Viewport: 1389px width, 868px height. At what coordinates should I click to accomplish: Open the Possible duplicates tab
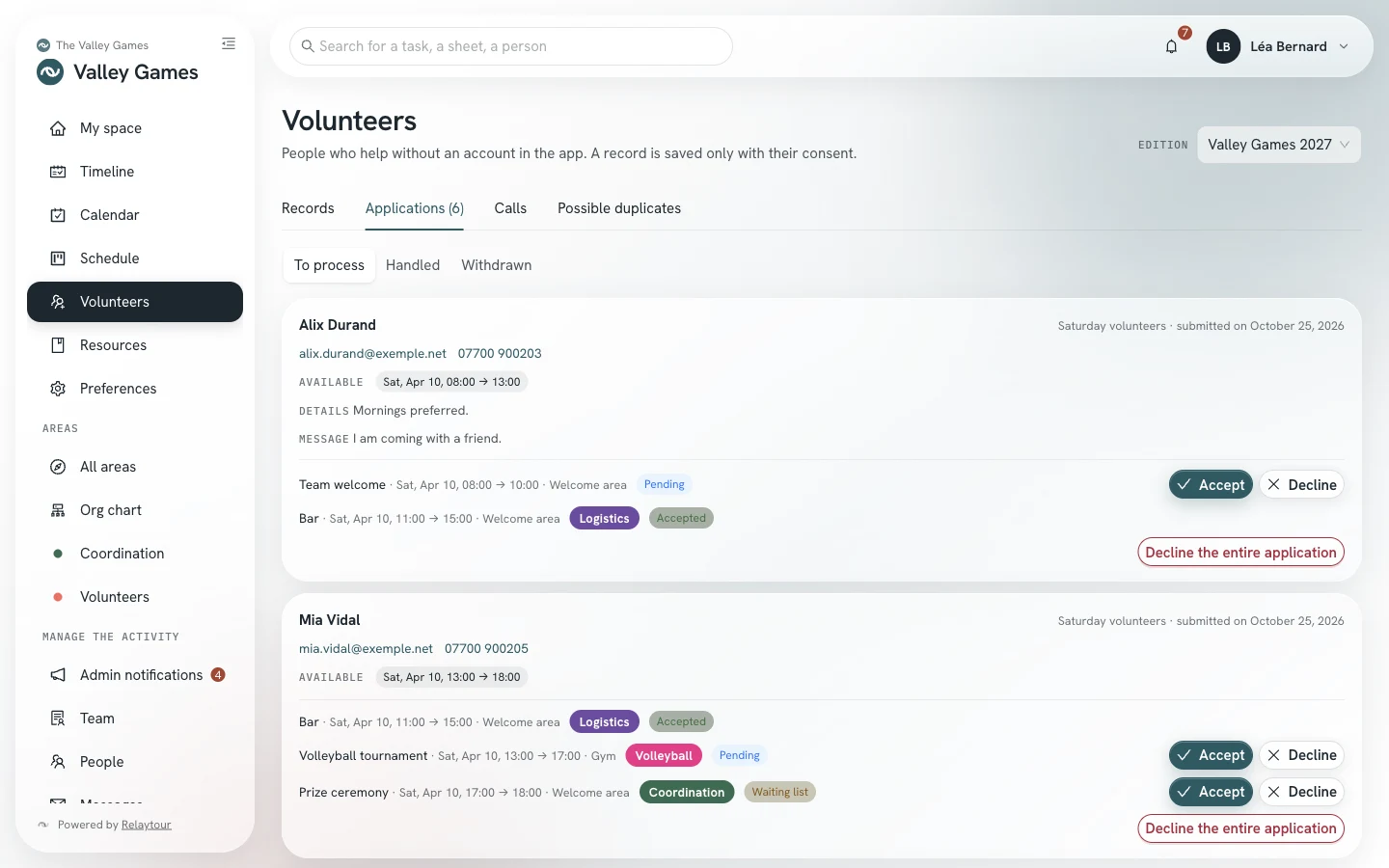point(619,208)
